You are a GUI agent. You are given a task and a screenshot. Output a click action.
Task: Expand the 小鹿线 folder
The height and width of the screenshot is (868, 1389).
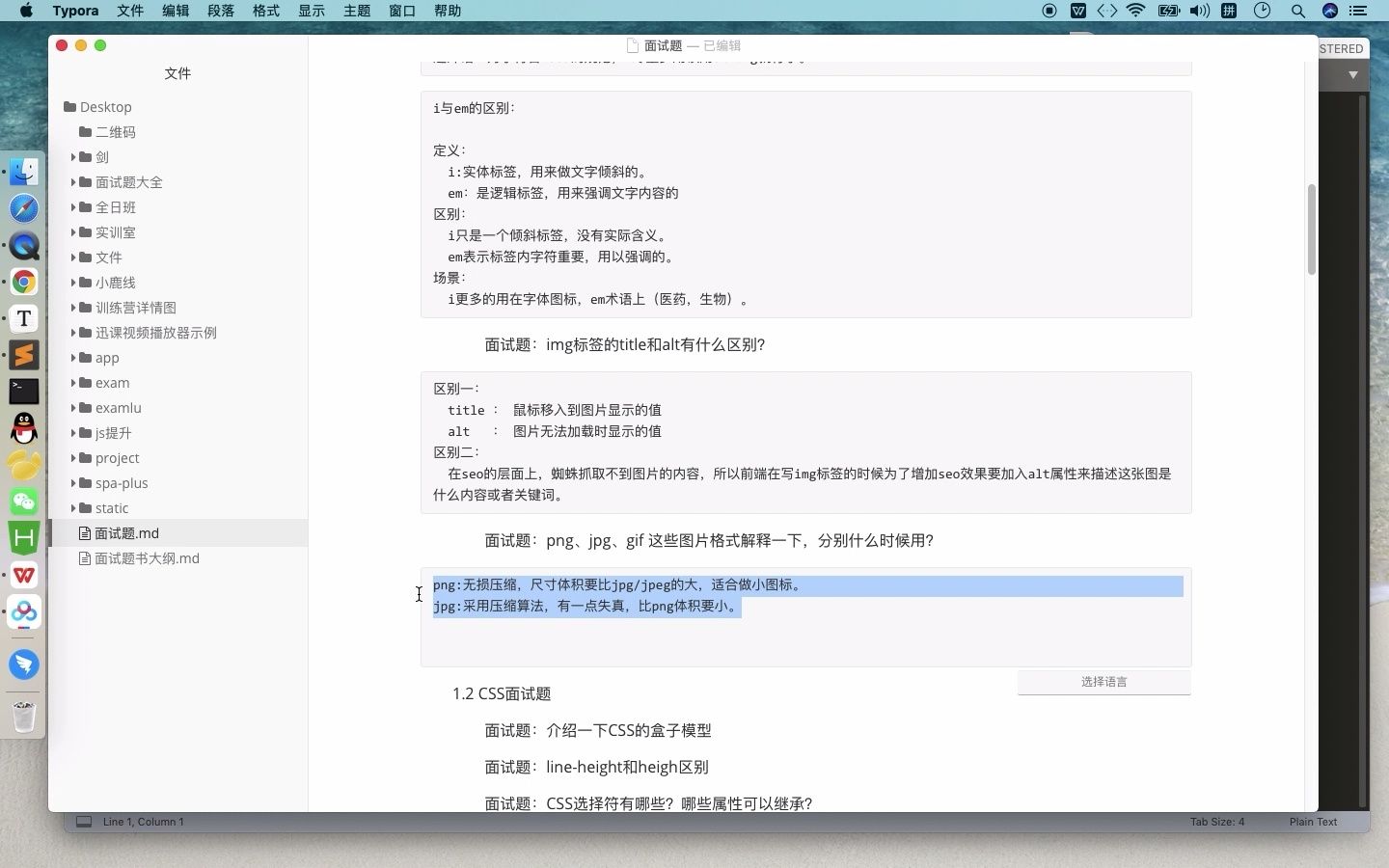coord(73,283)
